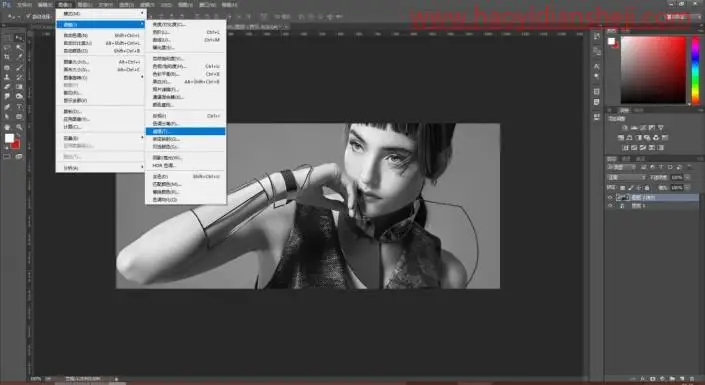This screenshot has width=705, height=385.
Task: Open the layer Opacity slider dropdown
Action: [687, 178]
